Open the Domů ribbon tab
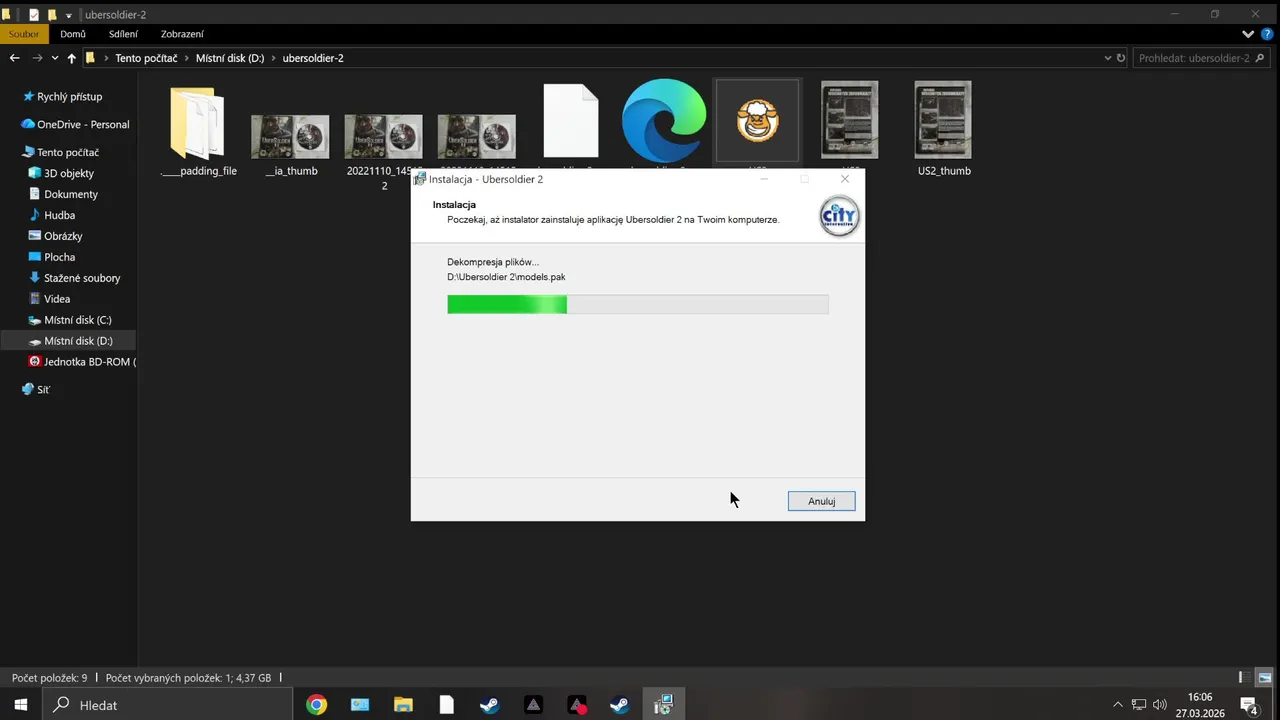The image size is (1280, 720). tap(73, 34)
